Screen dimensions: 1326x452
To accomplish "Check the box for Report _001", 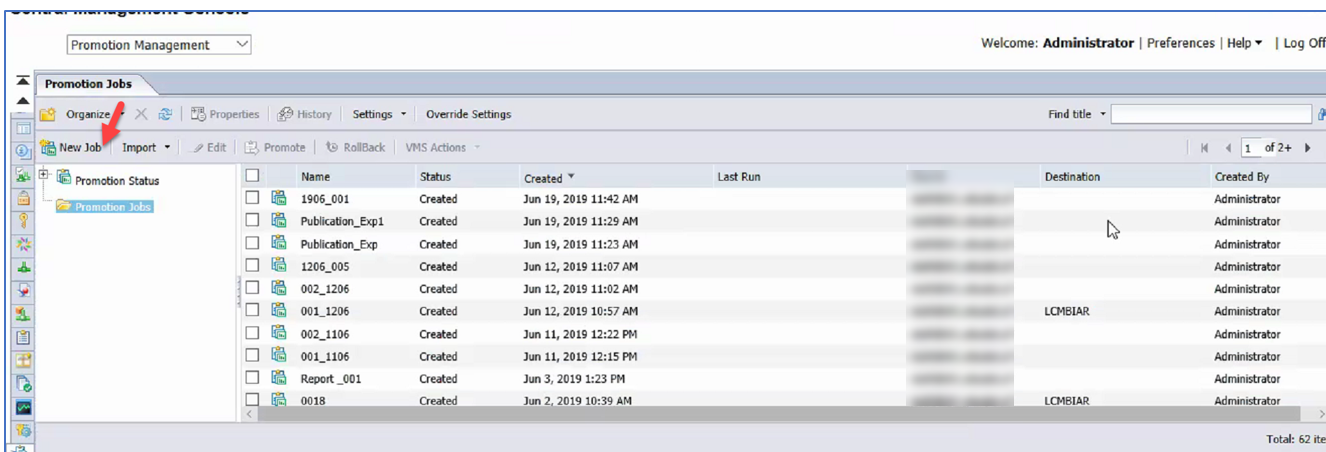I will pyautogui.click(x=253, y=378).
